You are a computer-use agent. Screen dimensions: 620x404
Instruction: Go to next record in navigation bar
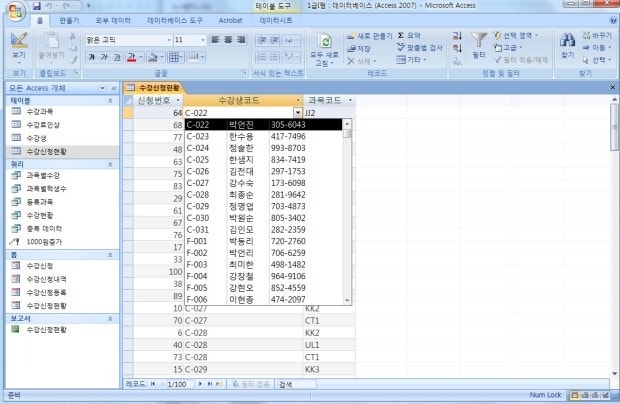coord(200,384)
